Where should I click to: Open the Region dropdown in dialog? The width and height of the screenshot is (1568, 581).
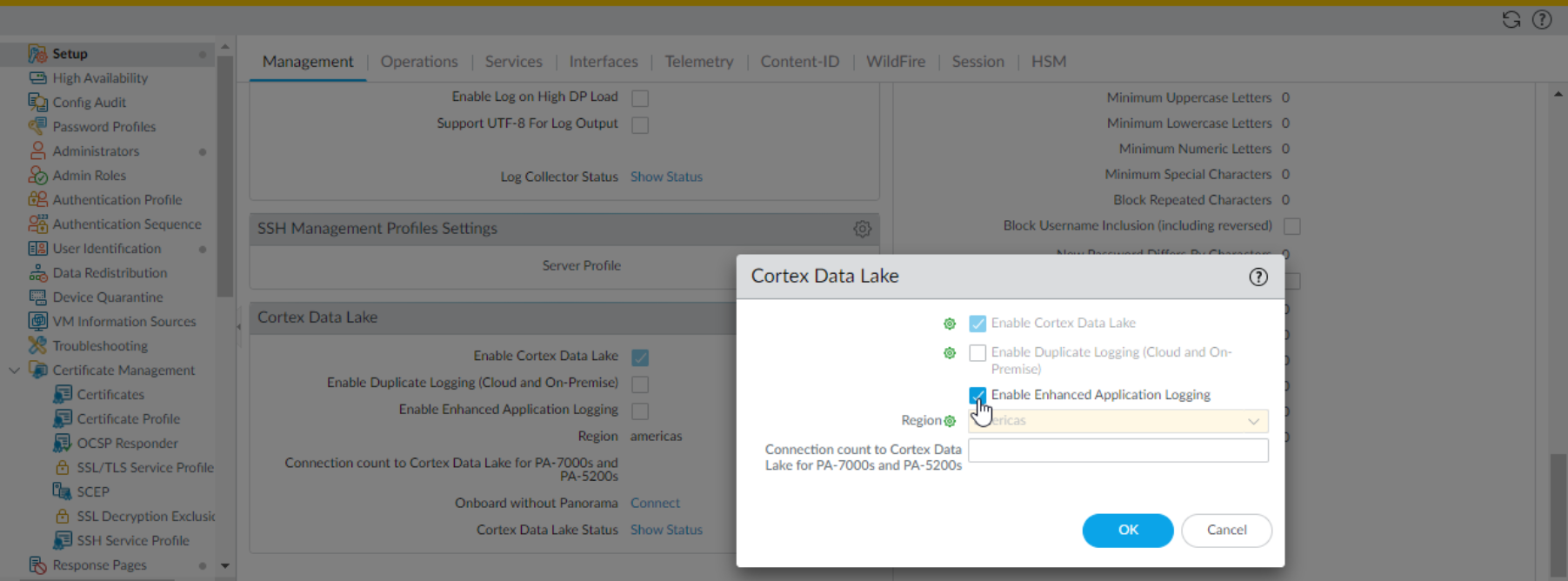point(1118,421)
